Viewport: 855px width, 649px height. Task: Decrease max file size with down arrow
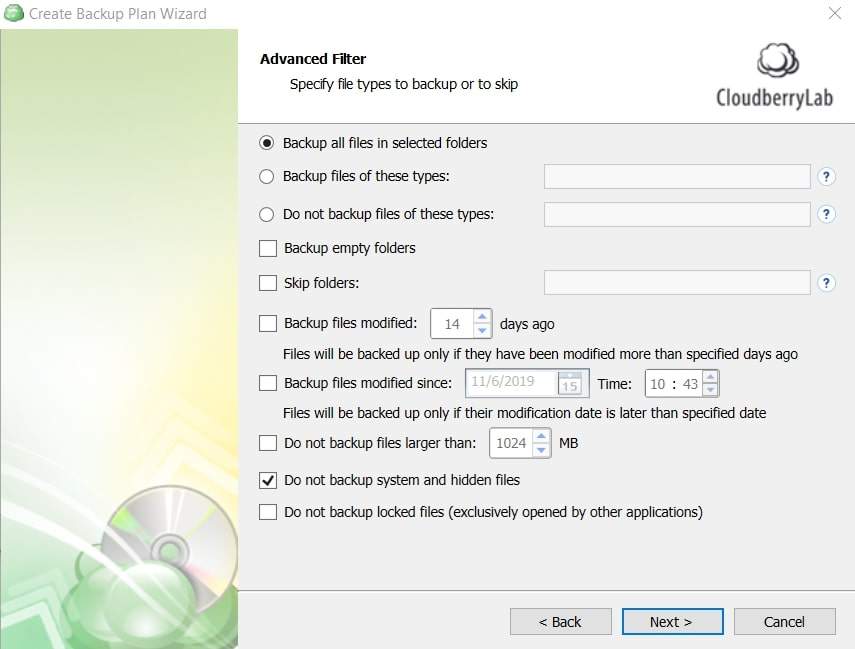pyautogui.click(x=541, y=450)
